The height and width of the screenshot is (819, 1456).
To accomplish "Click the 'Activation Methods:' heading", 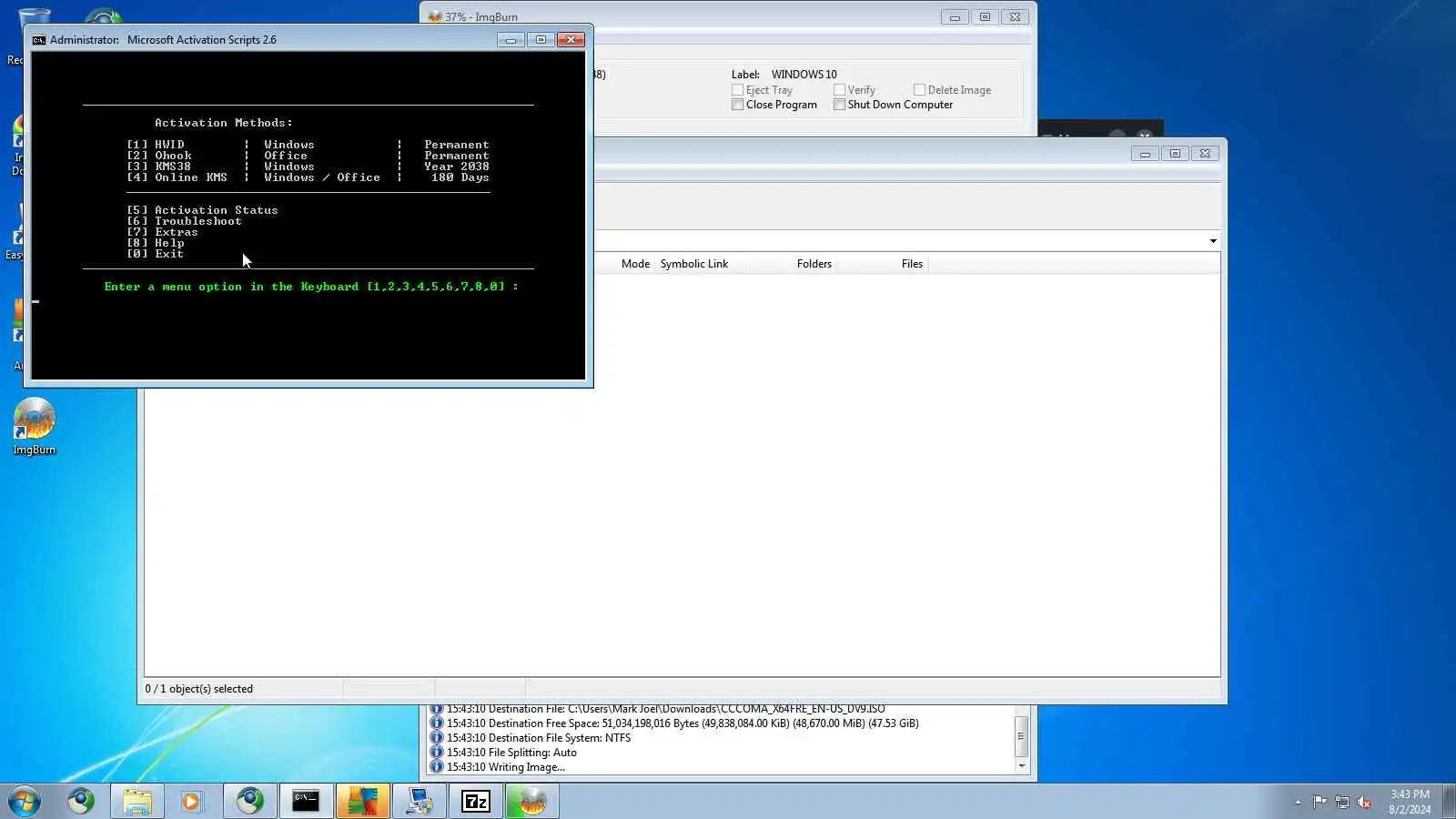I will pyautogui.click(x=224, y=123).
